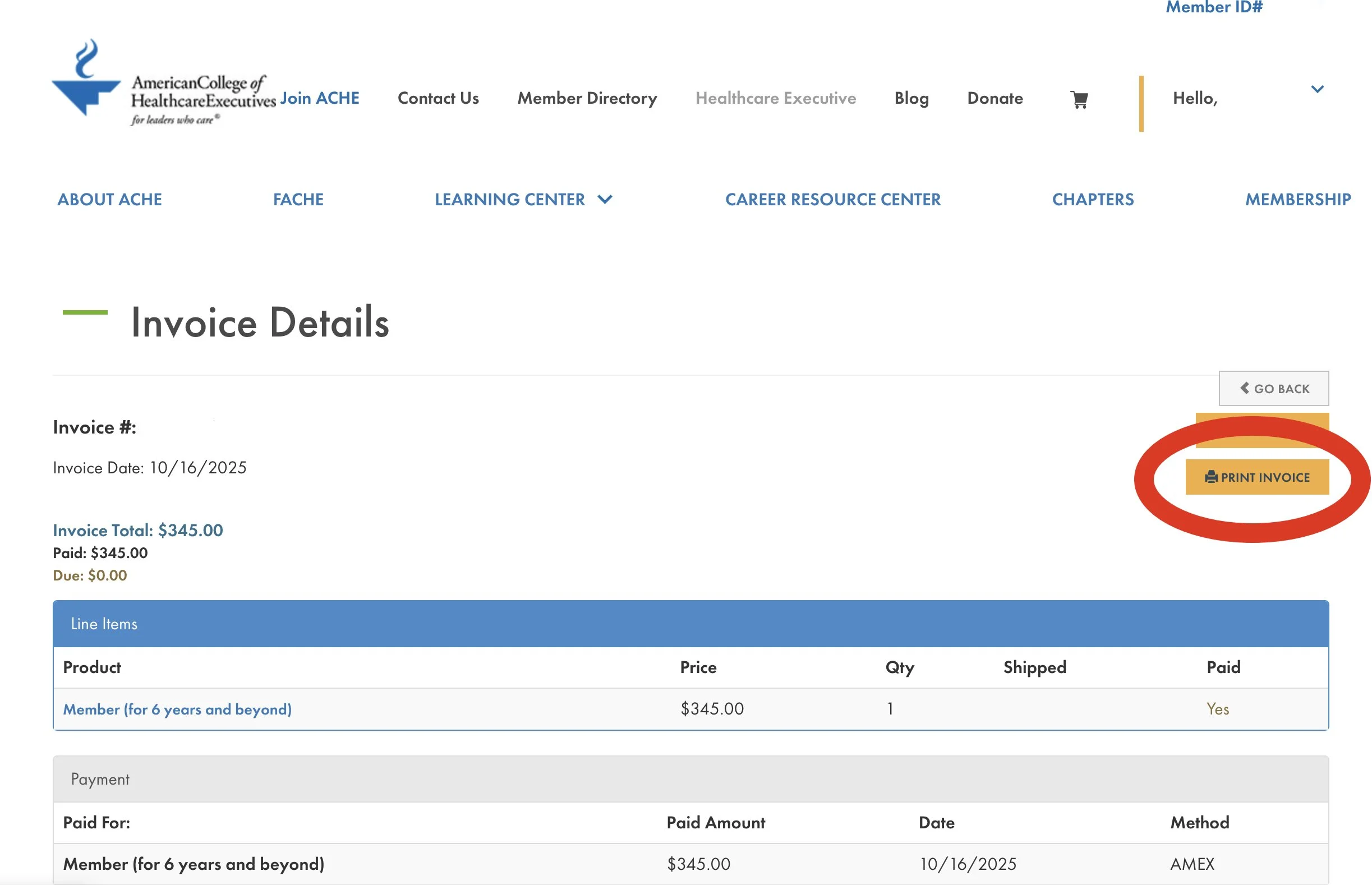1372x885 pixels.
Task: Open the Member Directory link
Action: [587, 98]
